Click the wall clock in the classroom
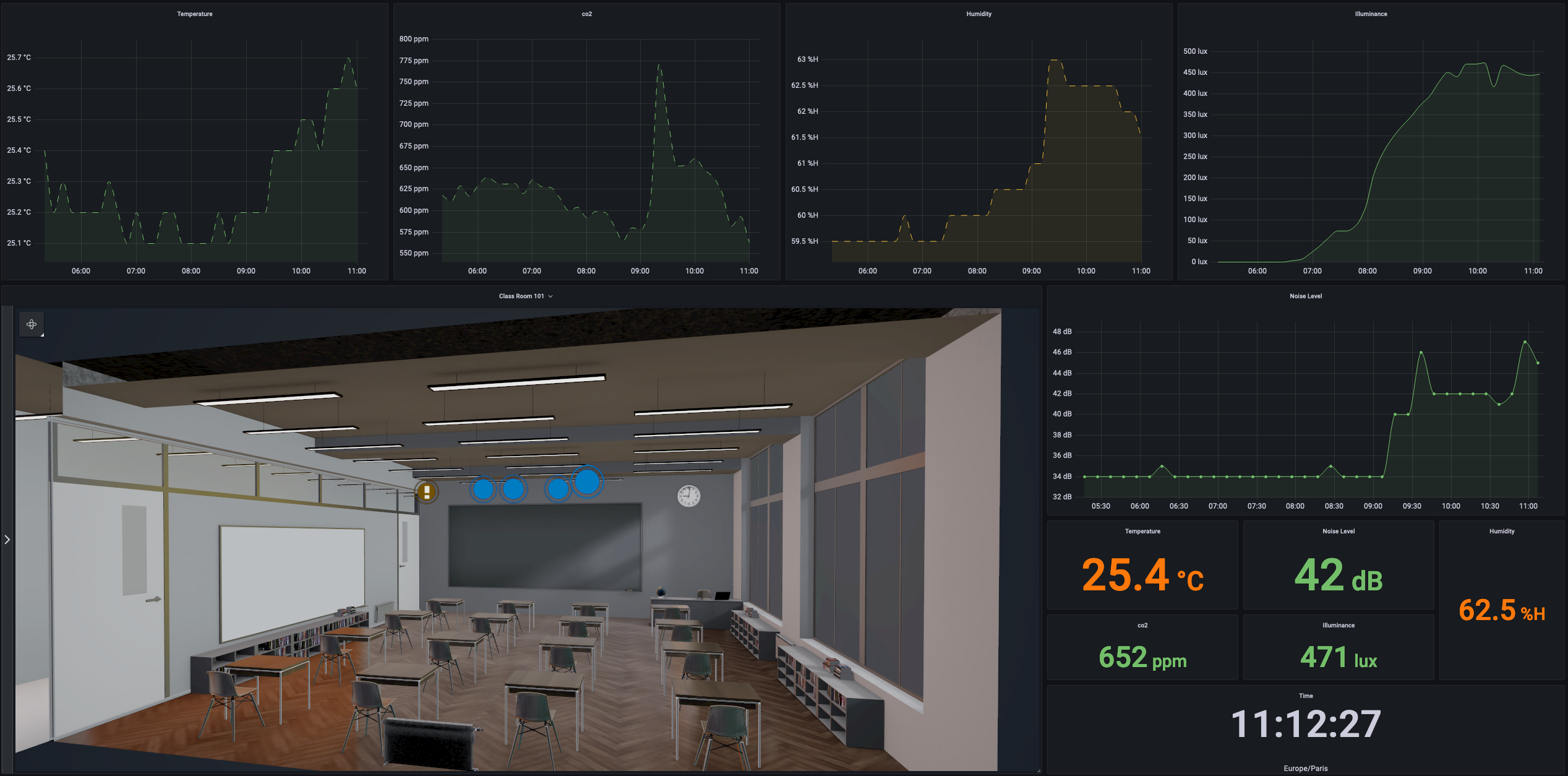 (x=688, y=496)
